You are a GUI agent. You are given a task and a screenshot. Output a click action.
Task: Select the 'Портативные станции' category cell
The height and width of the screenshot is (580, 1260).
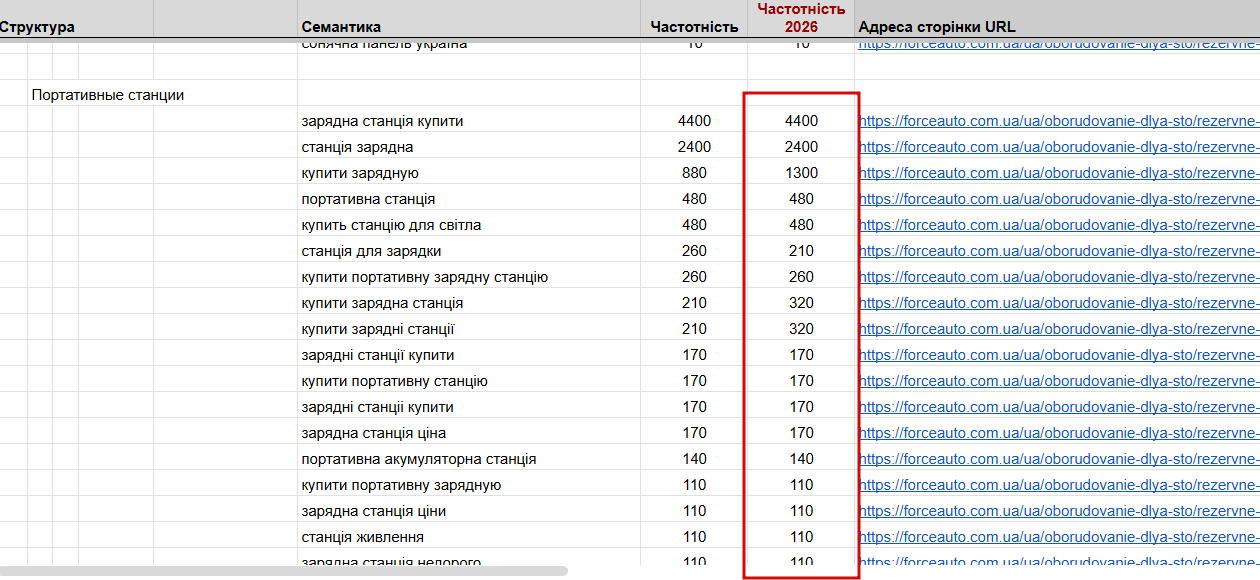tap(108, 95)
